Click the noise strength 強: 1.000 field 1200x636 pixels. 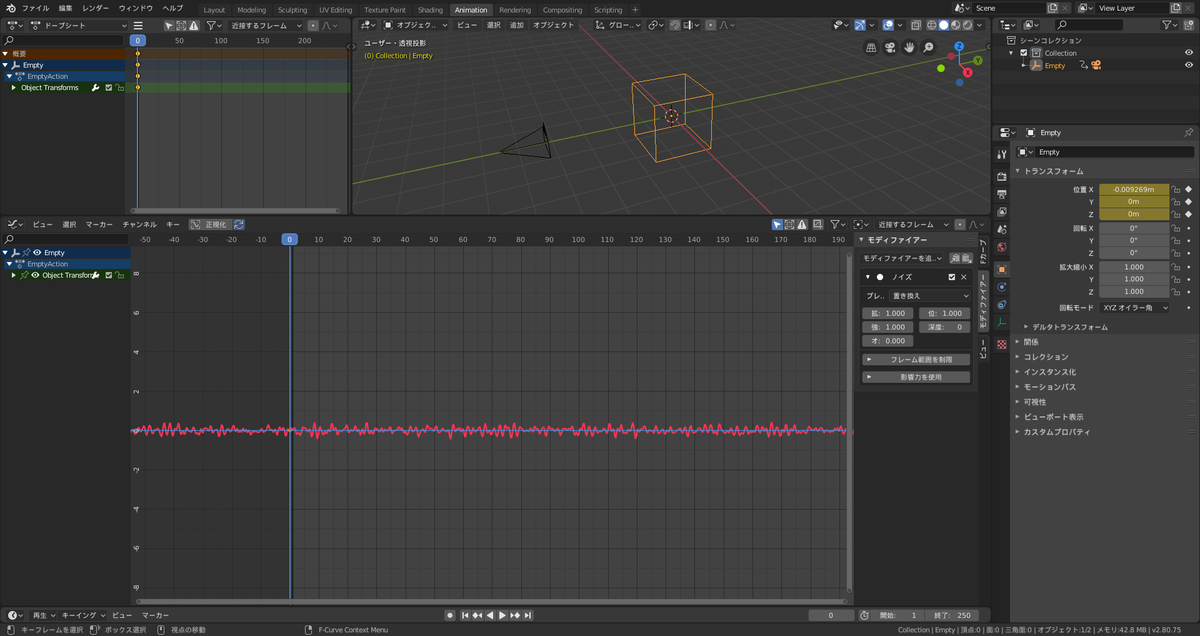coord(888,327)
